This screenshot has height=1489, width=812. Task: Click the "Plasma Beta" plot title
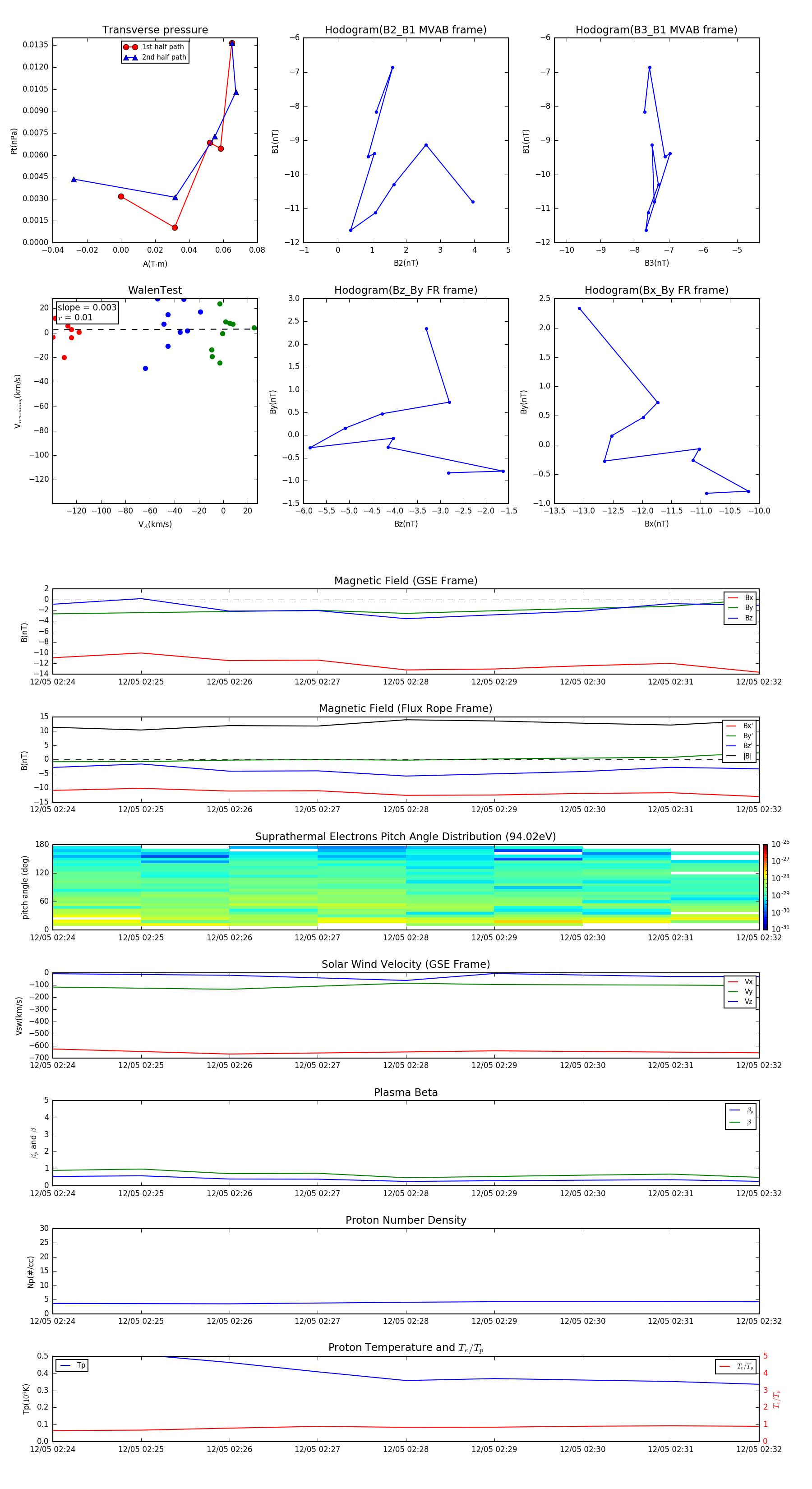(406, 1093)
